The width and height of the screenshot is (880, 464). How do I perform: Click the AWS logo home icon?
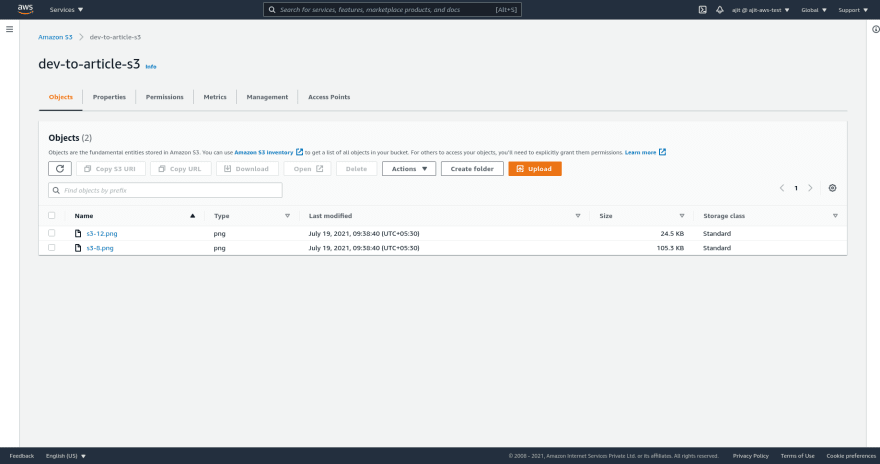click(25, 9)
